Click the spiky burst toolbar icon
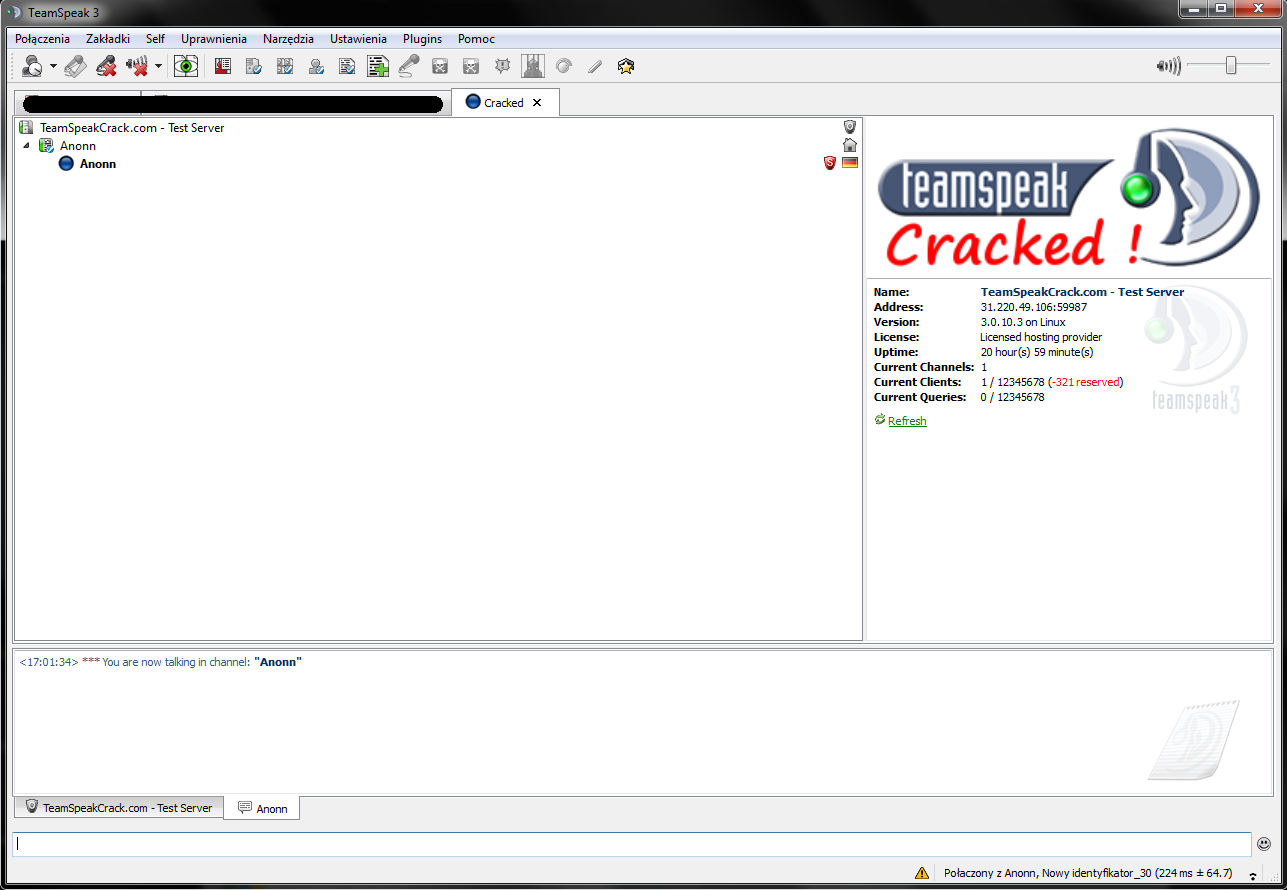Image resolution: width=1287 pixels, height=890 pixels. pos(502,66)
